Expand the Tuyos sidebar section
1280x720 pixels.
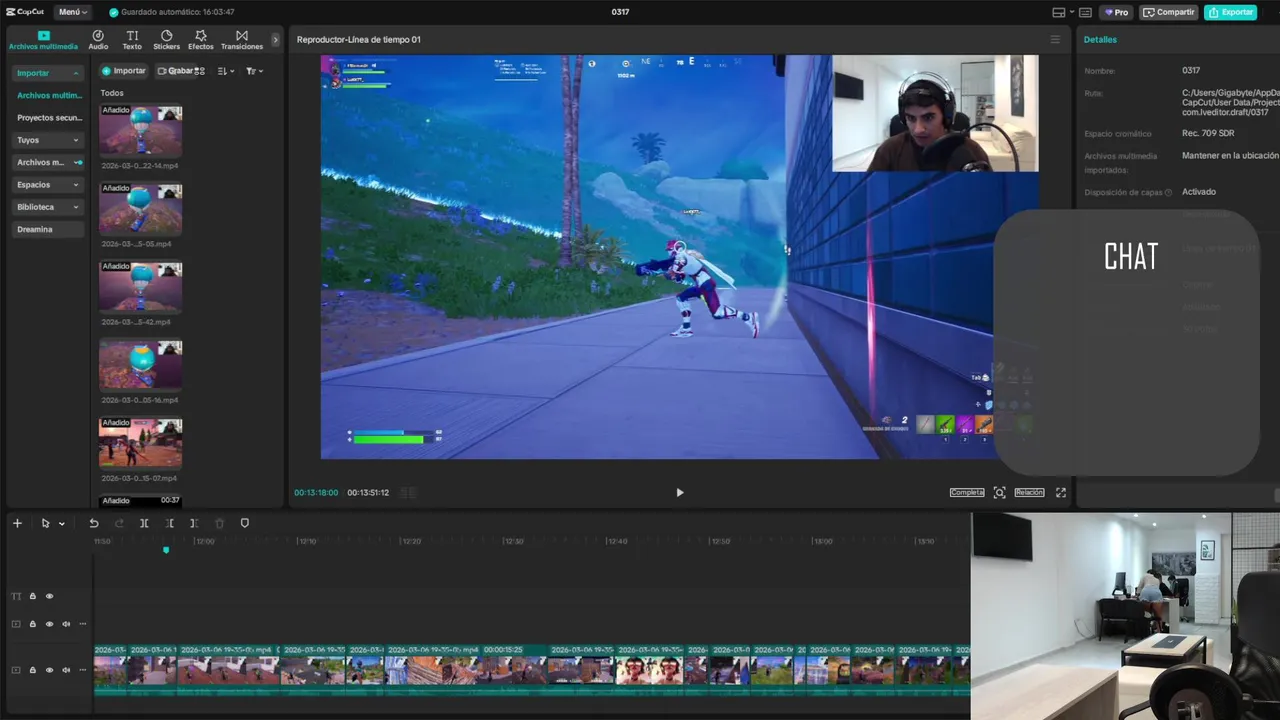point(48,140)
